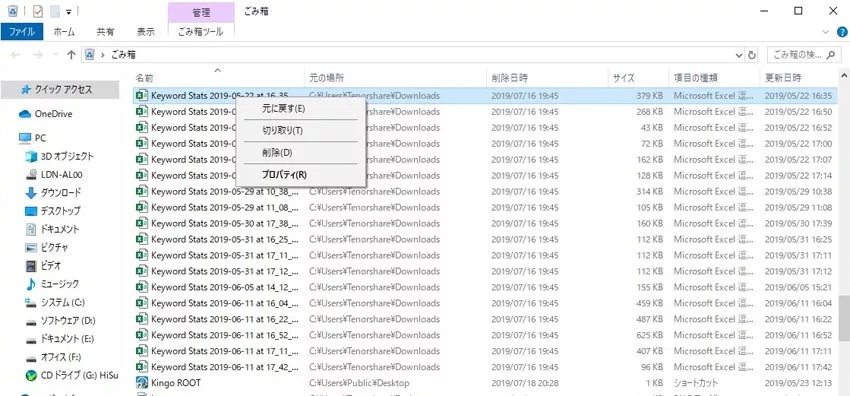This screenshot has width=850, height=396.
Task: Click the 管理 contextual tab header
Action: tap(201, 12)
